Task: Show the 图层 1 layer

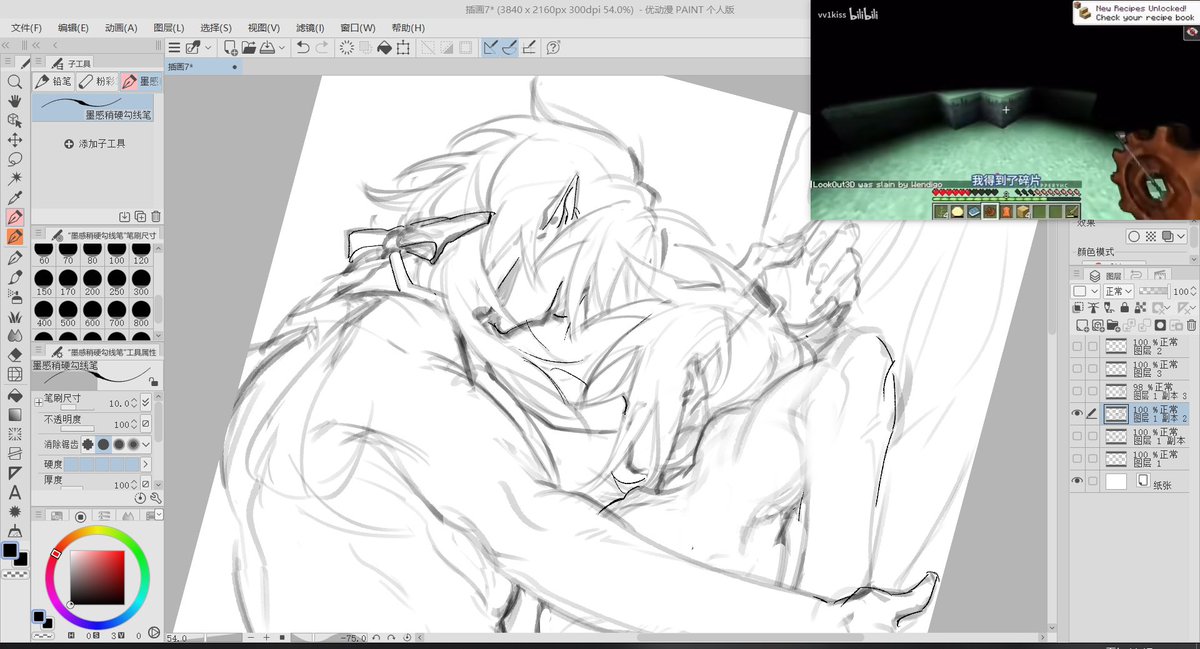Action: click(x=1077, y=458)
